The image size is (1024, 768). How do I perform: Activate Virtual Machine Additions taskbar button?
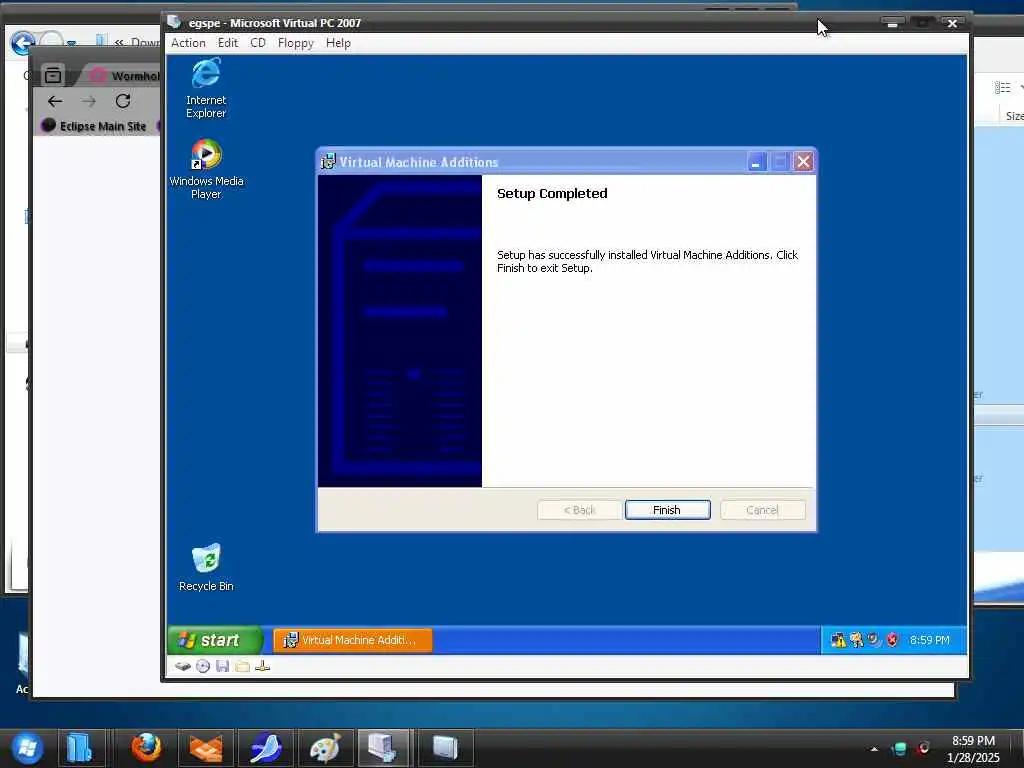point(353,640)
